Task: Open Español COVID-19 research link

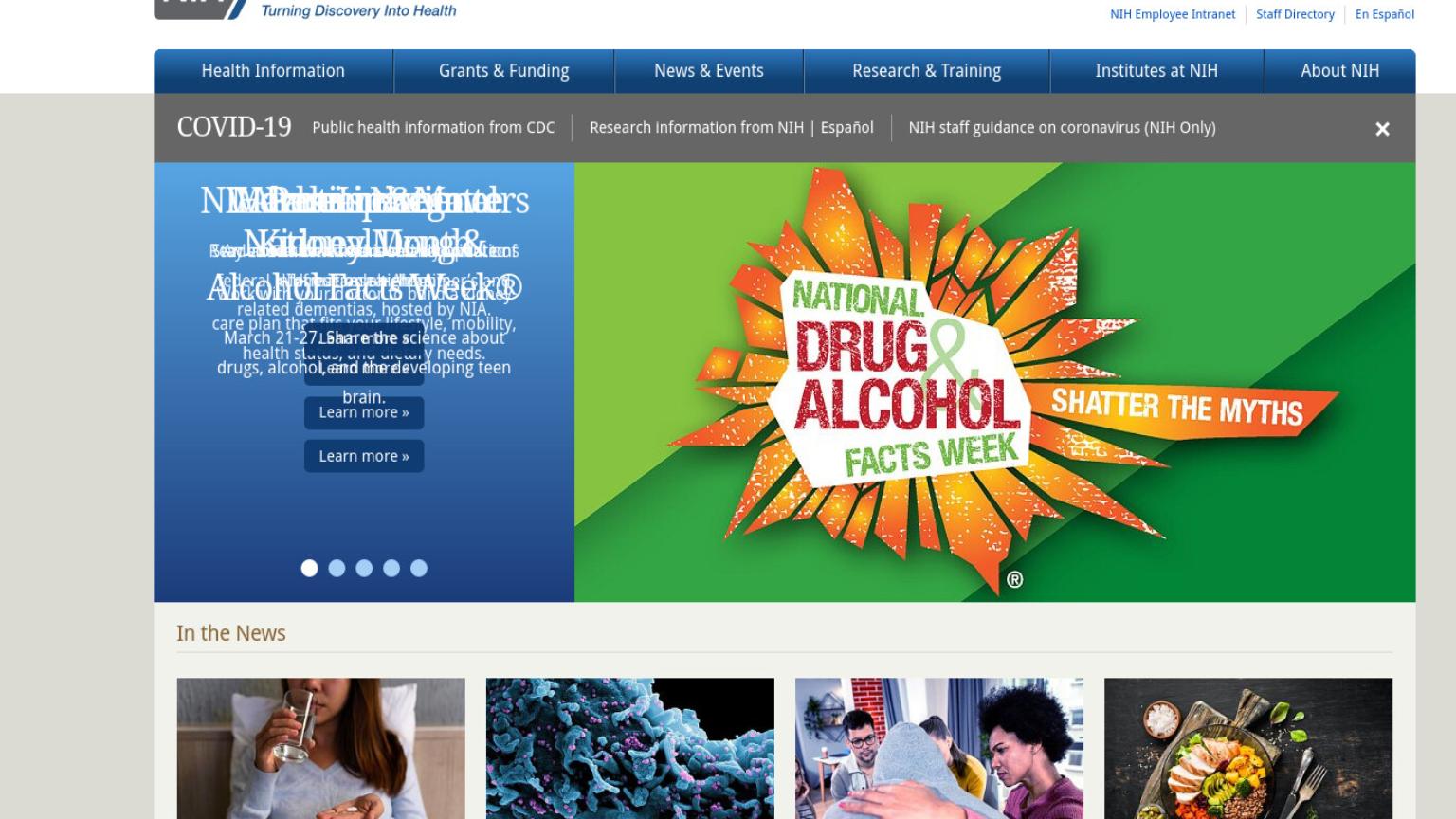Action: (x=846, y=127)
